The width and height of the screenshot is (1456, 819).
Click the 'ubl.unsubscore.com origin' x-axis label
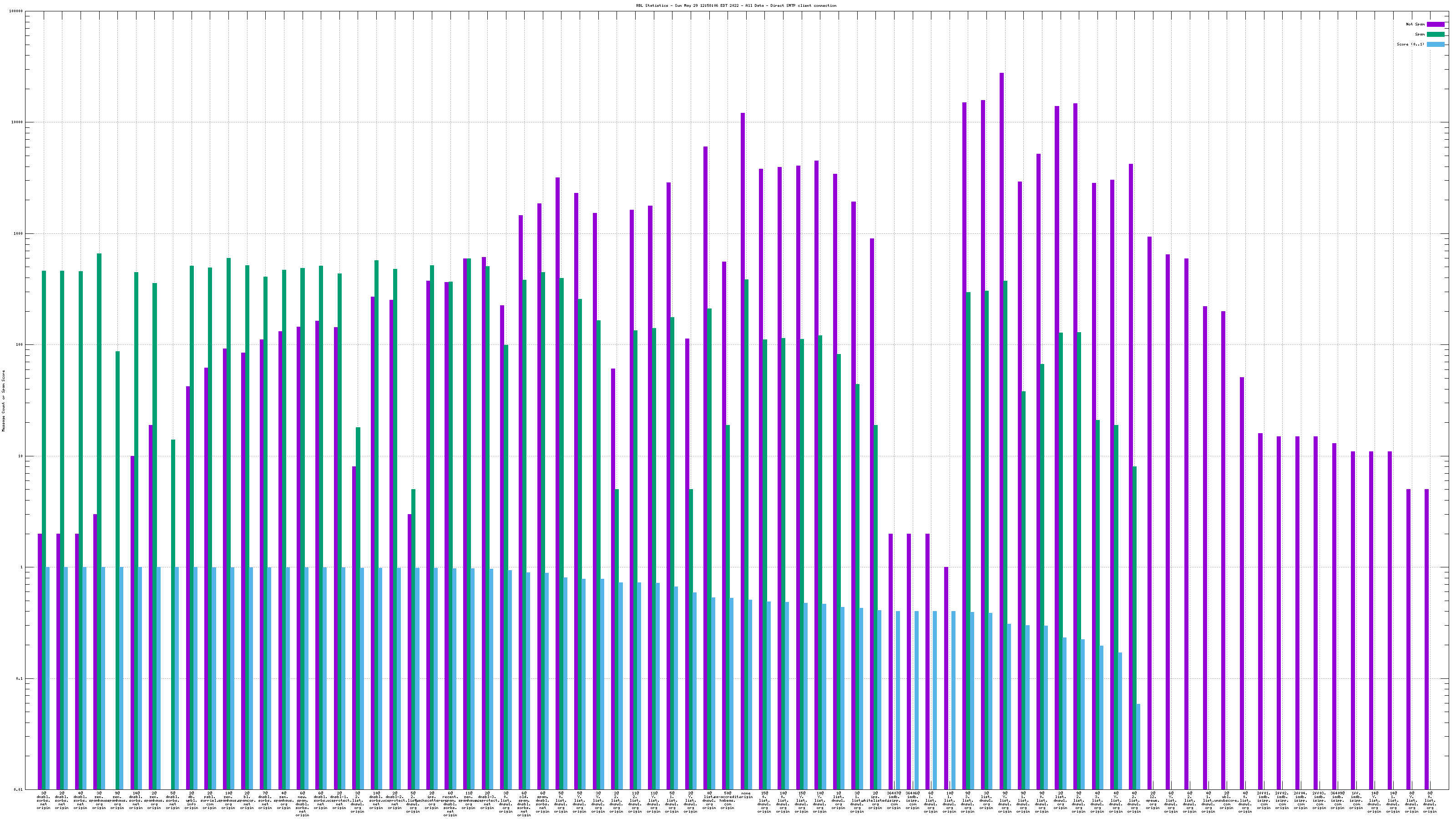coord(1227,800)
